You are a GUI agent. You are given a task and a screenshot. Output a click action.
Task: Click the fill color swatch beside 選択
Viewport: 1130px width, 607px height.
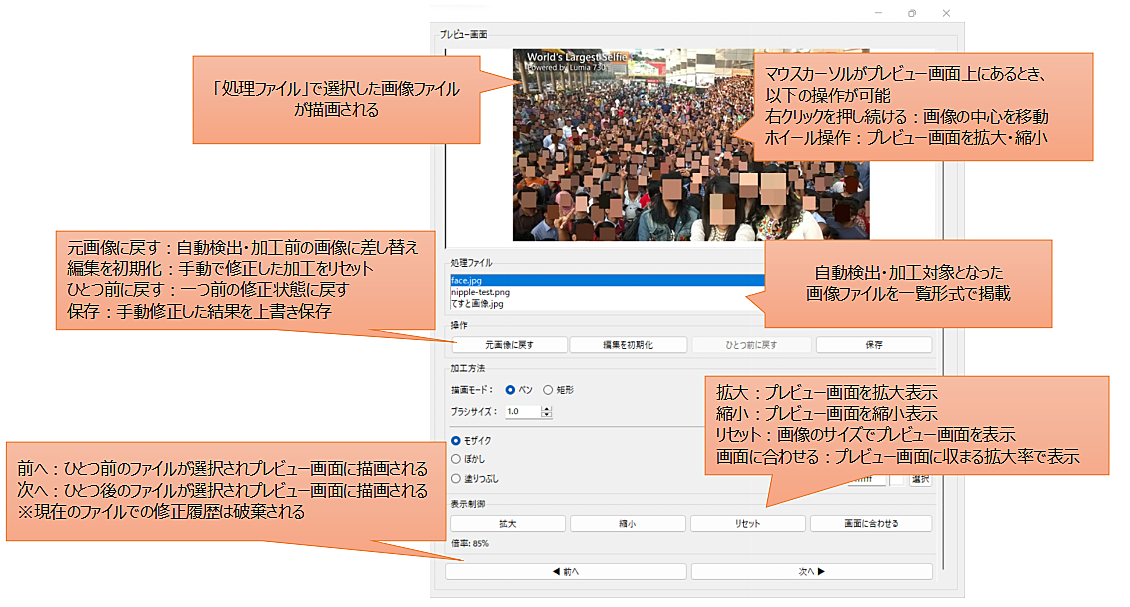point(898,480)
